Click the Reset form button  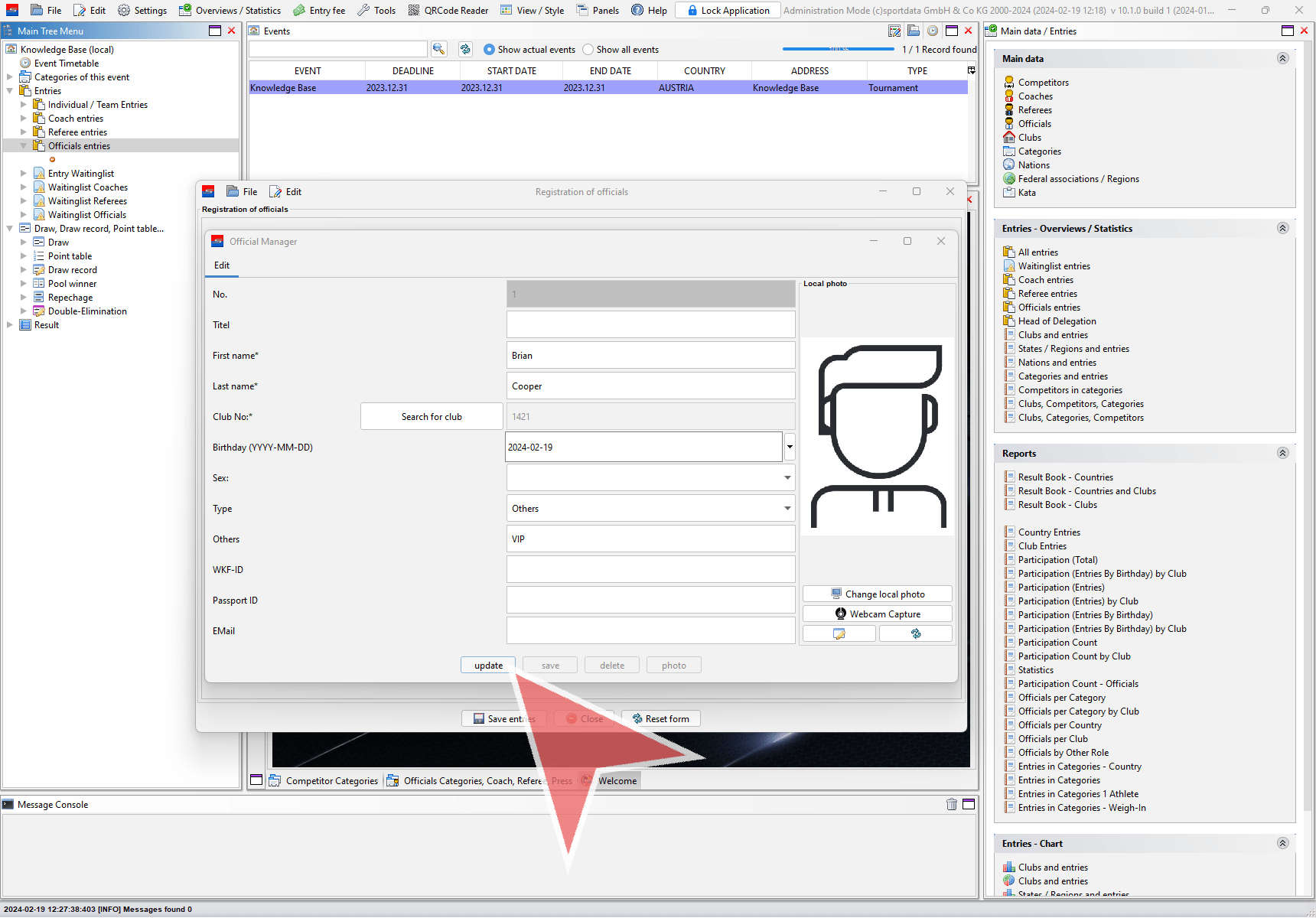[x=660, y=718]
